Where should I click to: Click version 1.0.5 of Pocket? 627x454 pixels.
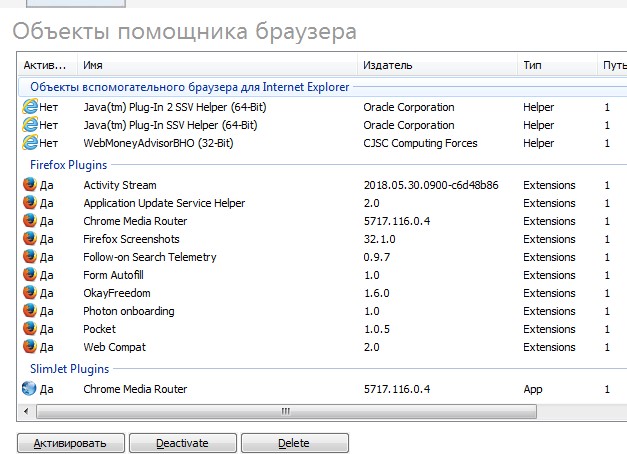[x=377, y=329]
